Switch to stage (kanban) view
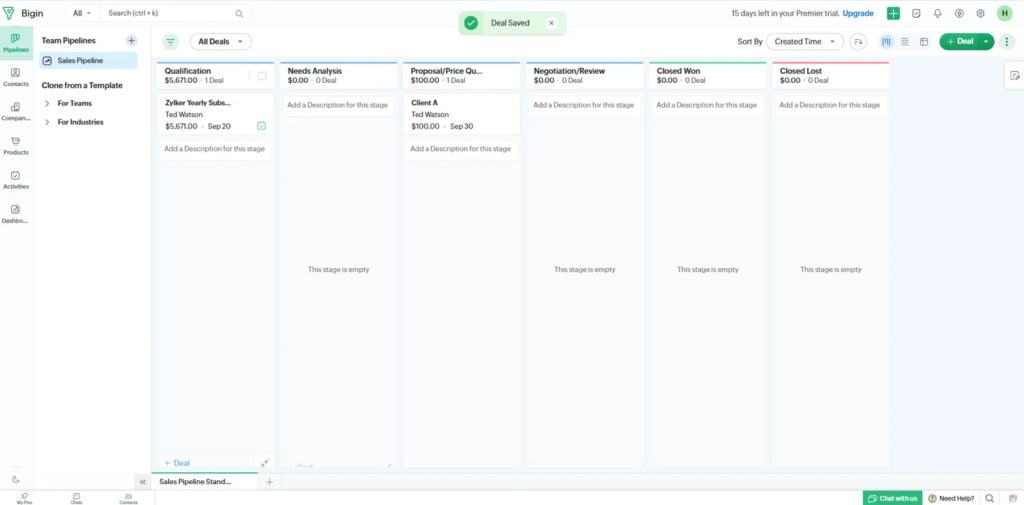Image resolution: width=1024 pixels, height=505 pixels. click(886, 41)
